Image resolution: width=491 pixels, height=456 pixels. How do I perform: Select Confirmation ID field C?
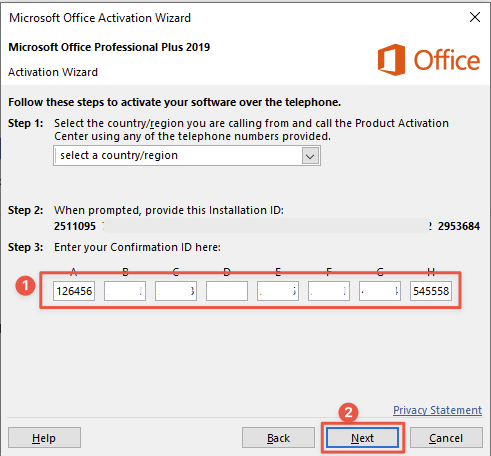pos(176,291)
